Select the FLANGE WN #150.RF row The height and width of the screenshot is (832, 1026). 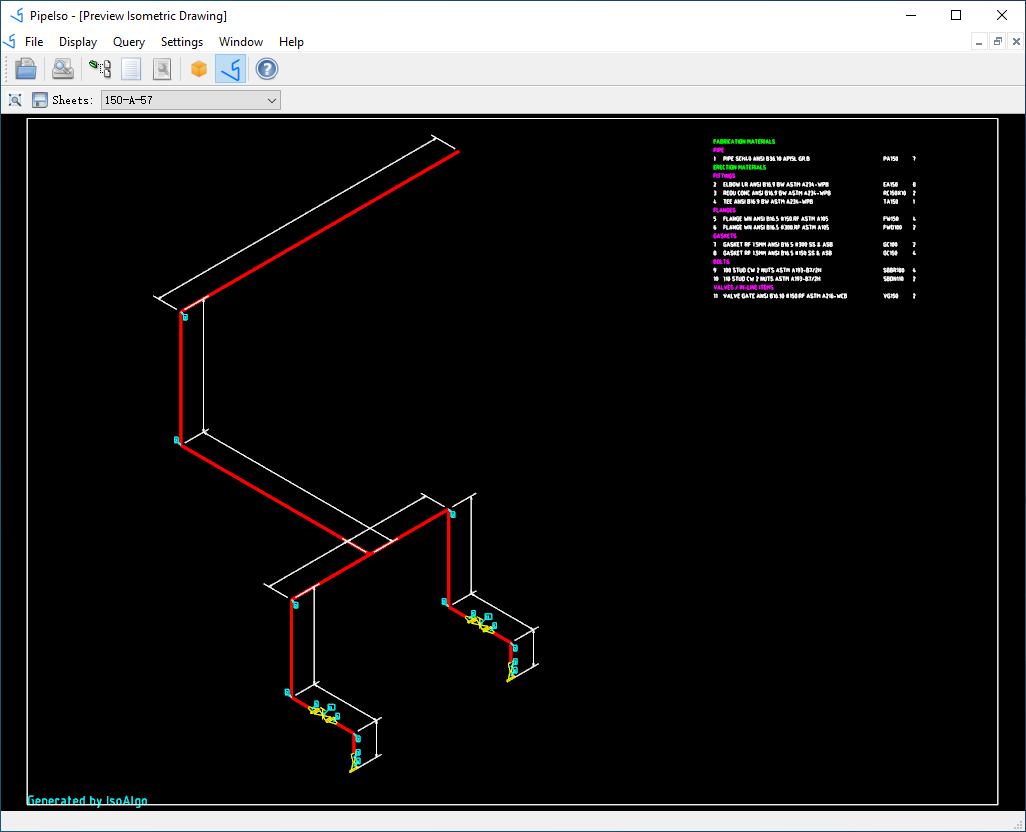coord(814,218)
